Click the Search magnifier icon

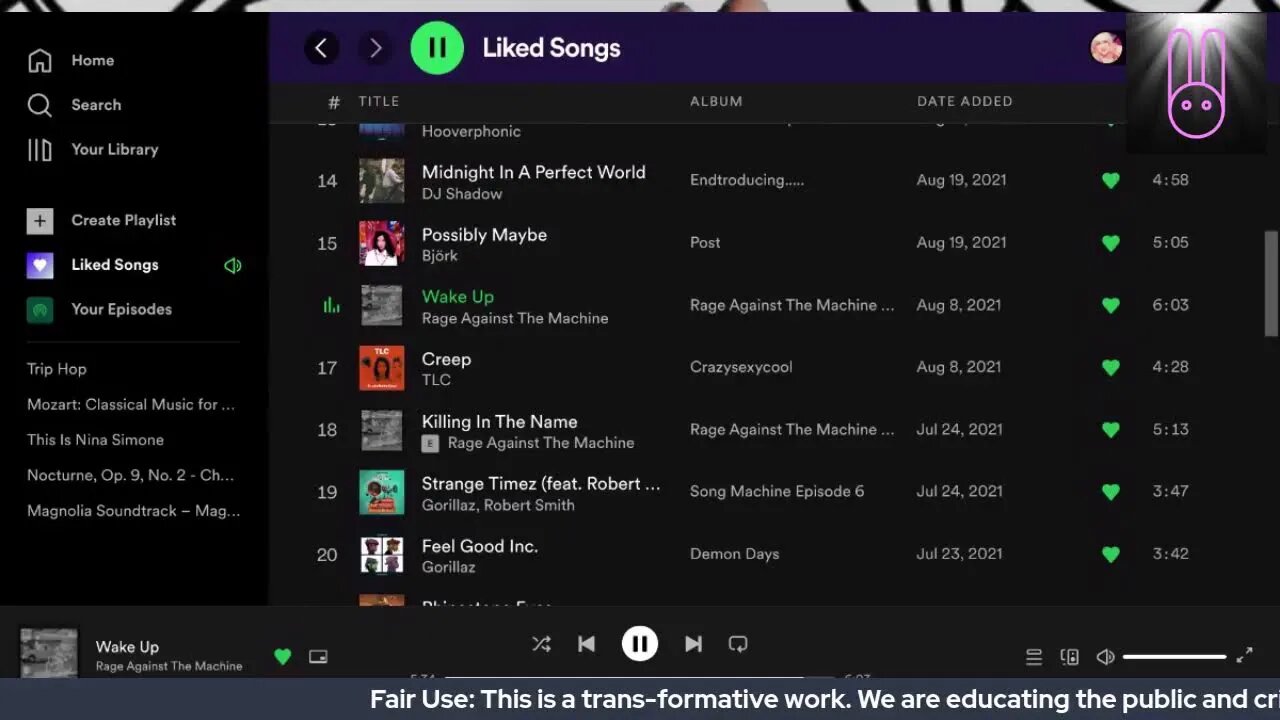(40, 105)
